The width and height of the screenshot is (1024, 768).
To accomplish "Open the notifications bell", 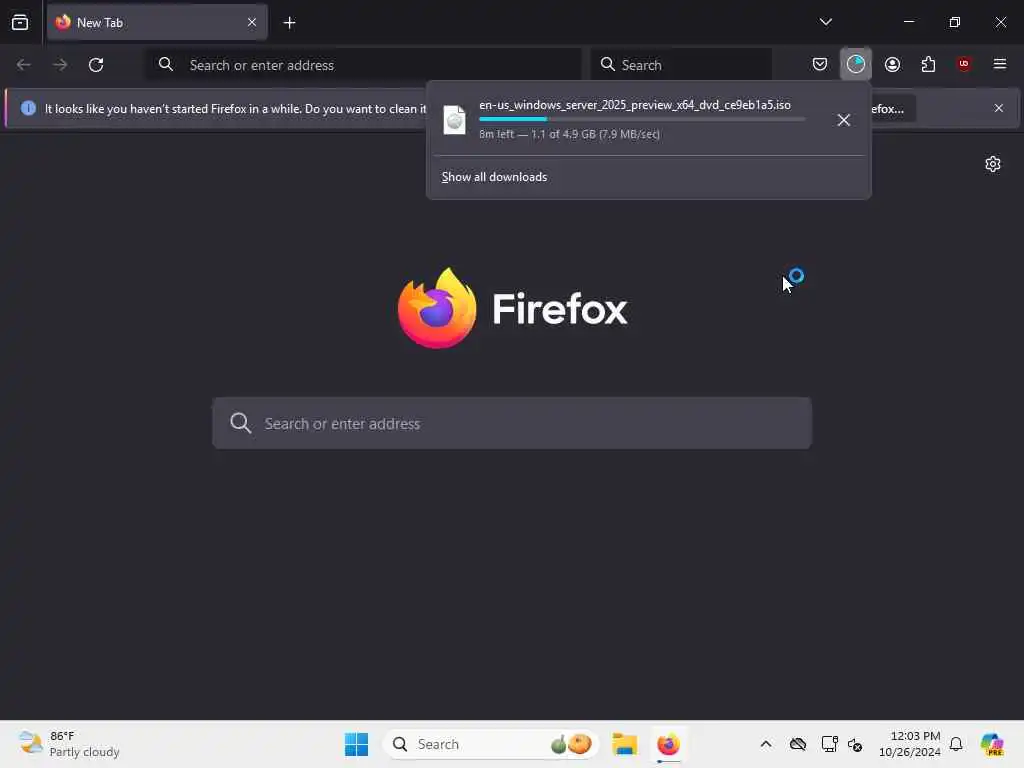I will (955, 744).
